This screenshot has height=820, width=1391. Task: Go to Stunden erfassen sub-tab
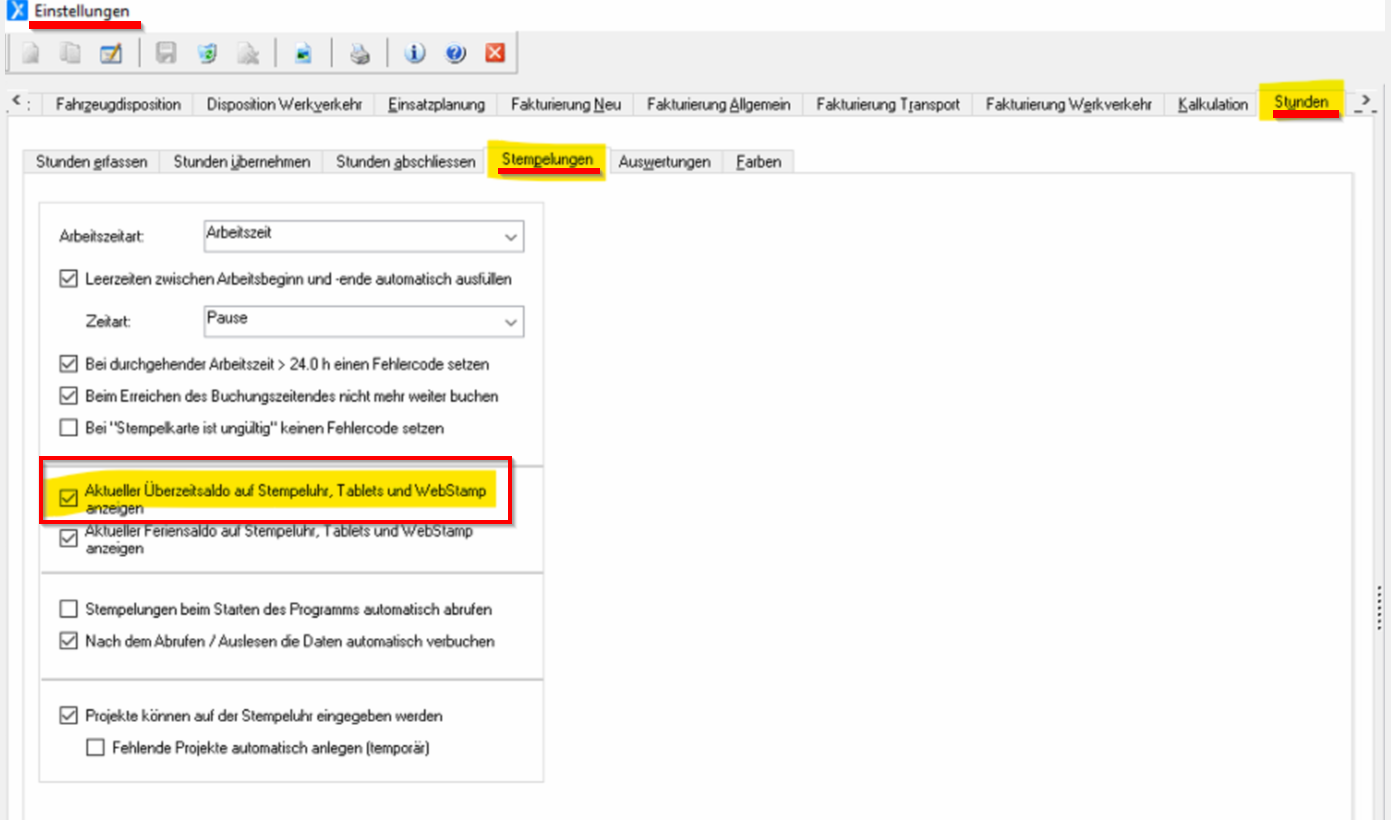91,161
